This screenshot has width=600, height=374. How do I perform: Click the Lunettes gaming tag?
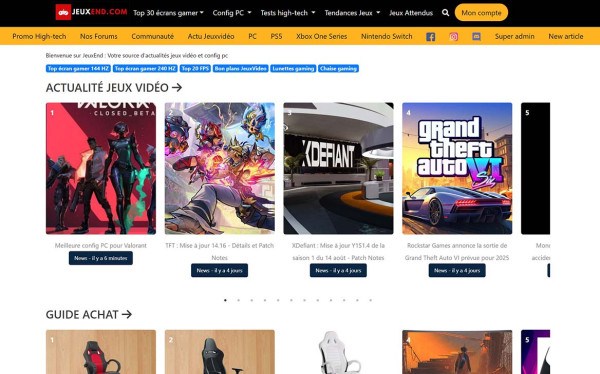point(293,69)
